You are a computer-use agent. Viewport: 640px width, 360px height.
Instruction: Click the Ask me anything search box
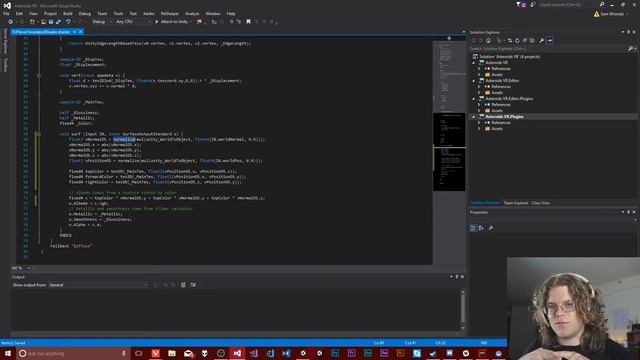pyautogui.click(x=72, y=353)
